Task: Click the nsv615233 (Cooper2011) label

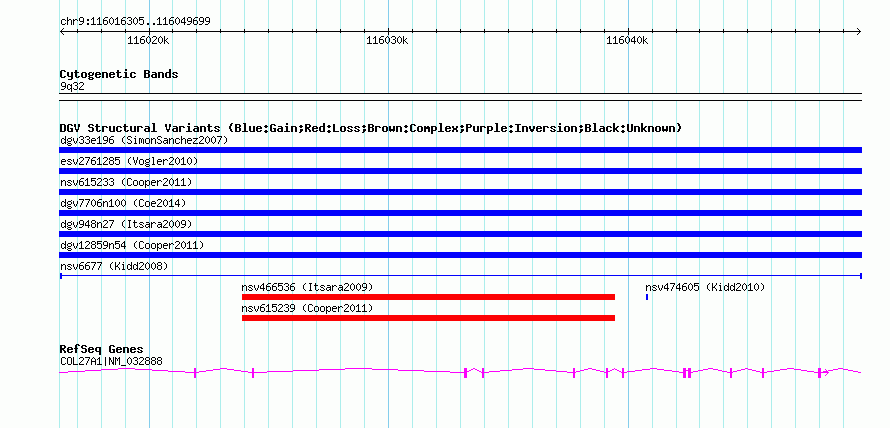Action: [x=126, y=182]
